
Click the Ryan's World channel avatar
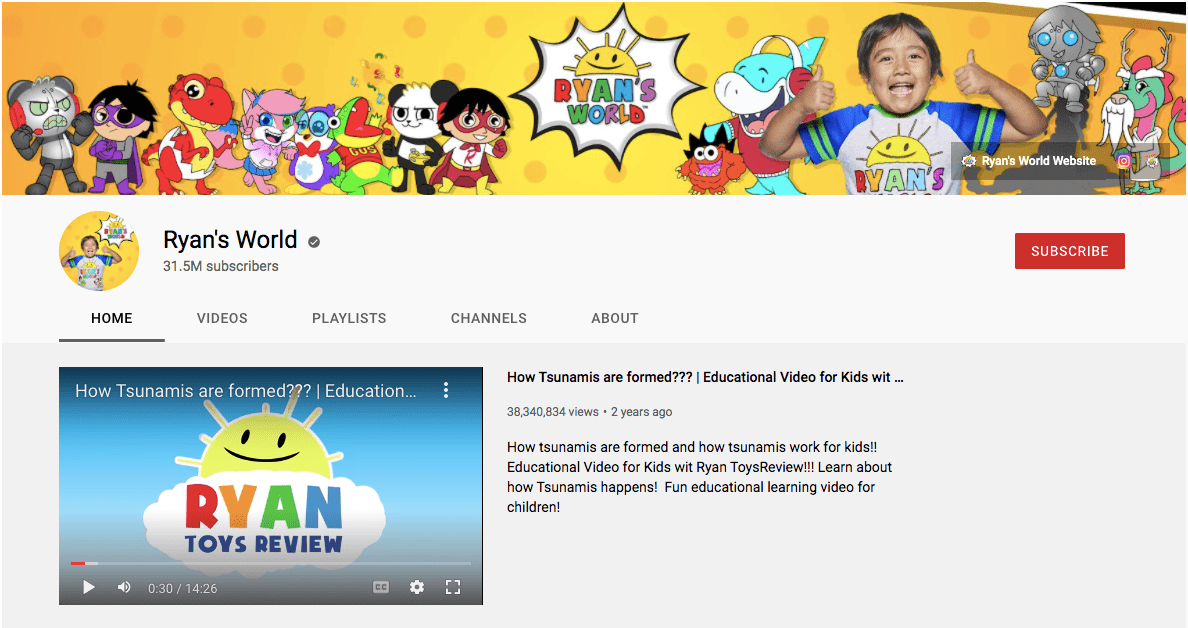(99, 251)
